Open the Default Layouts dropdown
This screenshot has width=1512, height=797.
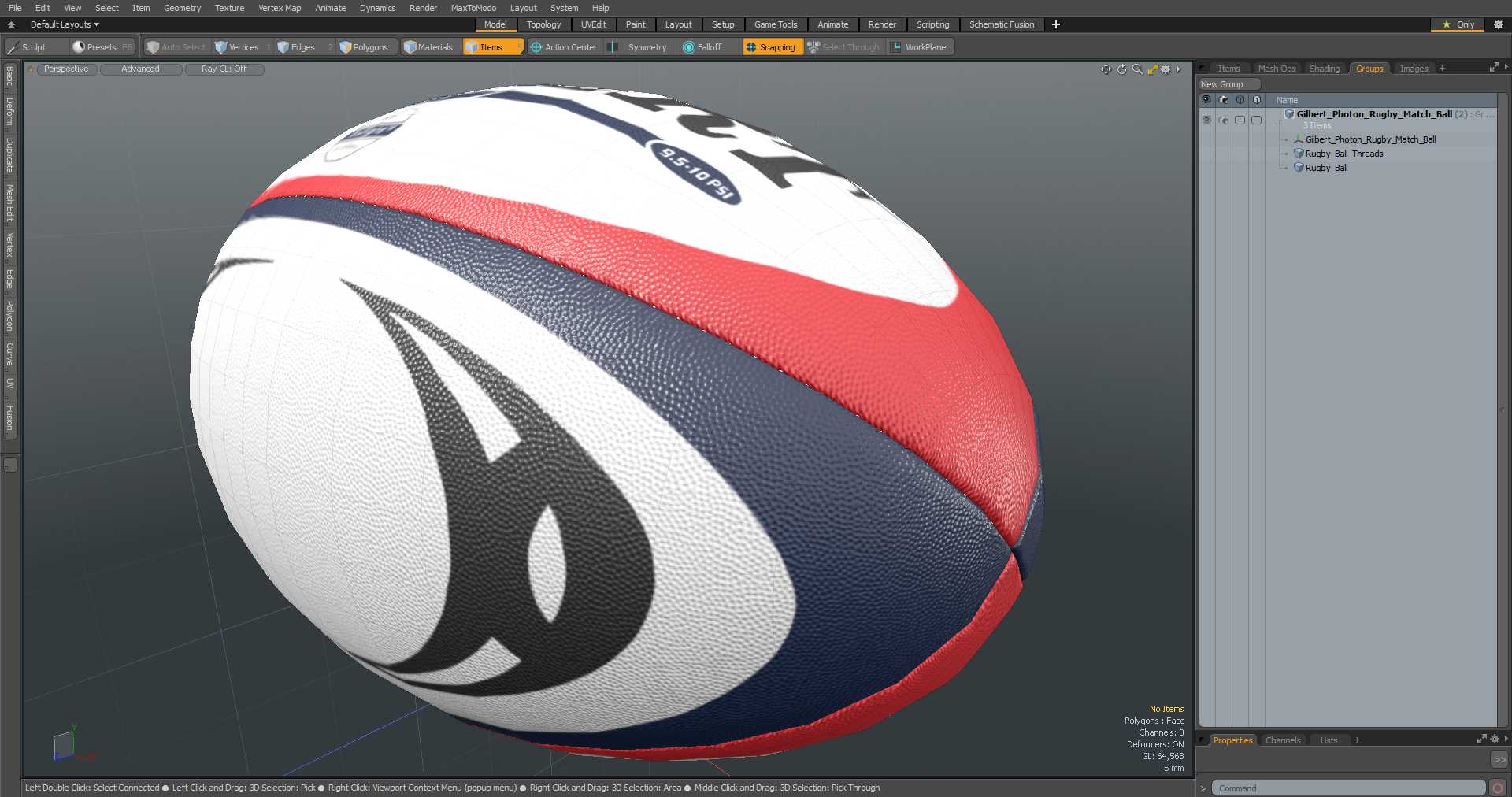tap(65, 24)
